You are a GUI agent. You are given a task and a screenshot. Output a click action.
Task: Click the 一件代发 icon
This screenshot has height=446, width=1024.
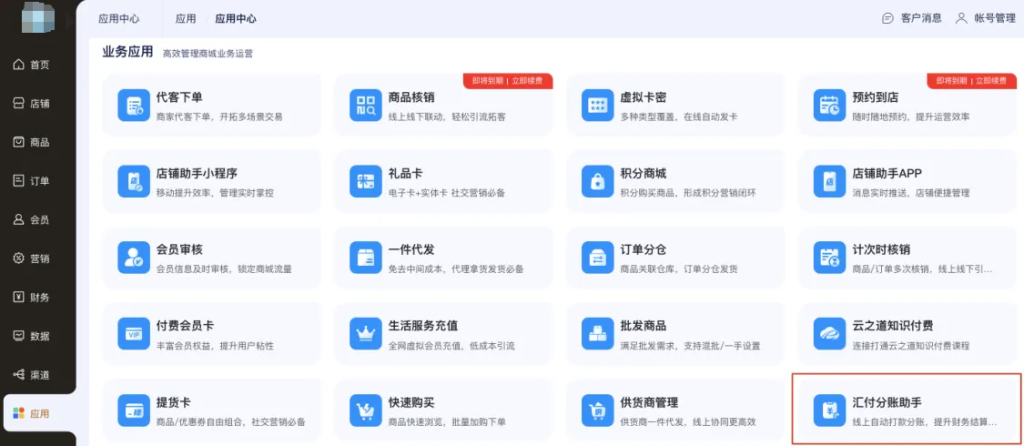tap(366, 257)
